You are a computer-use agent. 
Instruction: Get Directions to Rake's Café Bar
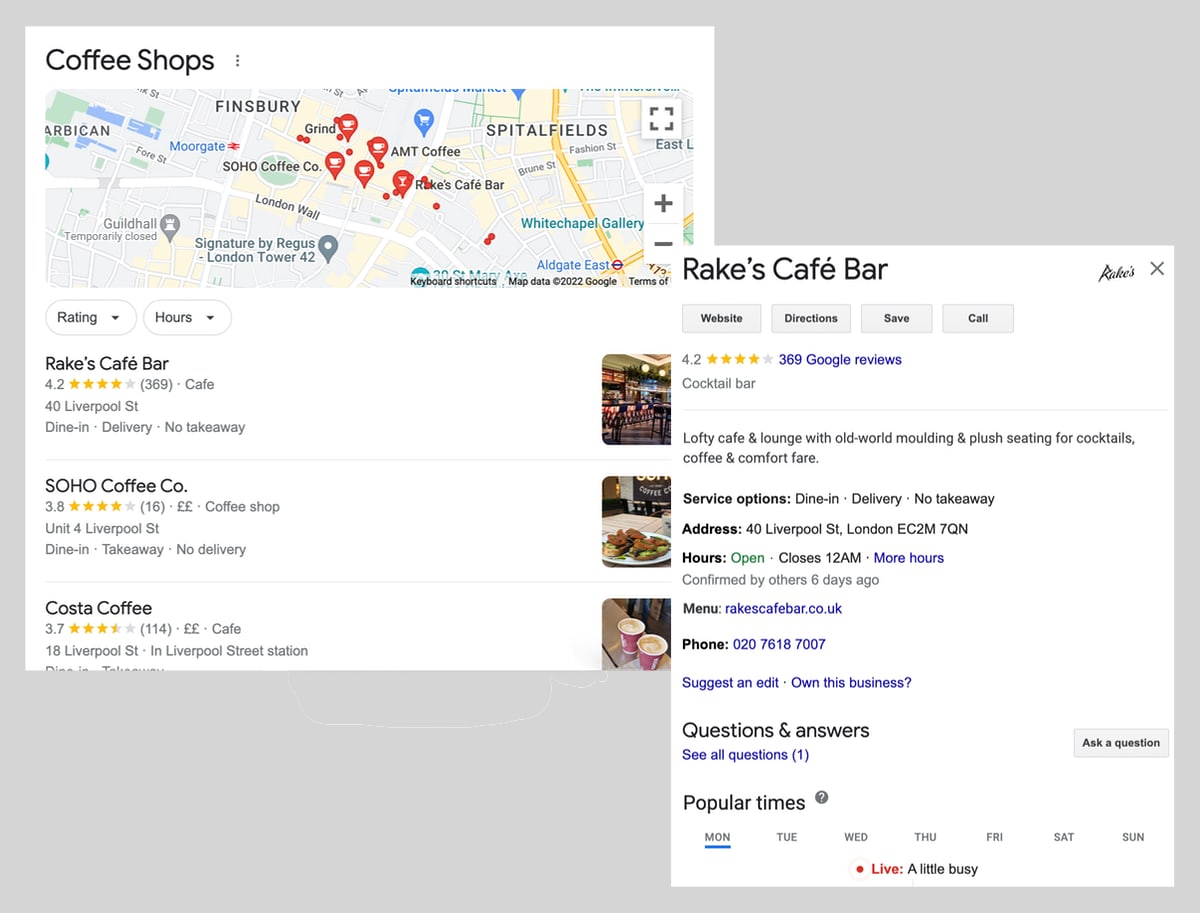pyautogui.click(x=811, y=318)
